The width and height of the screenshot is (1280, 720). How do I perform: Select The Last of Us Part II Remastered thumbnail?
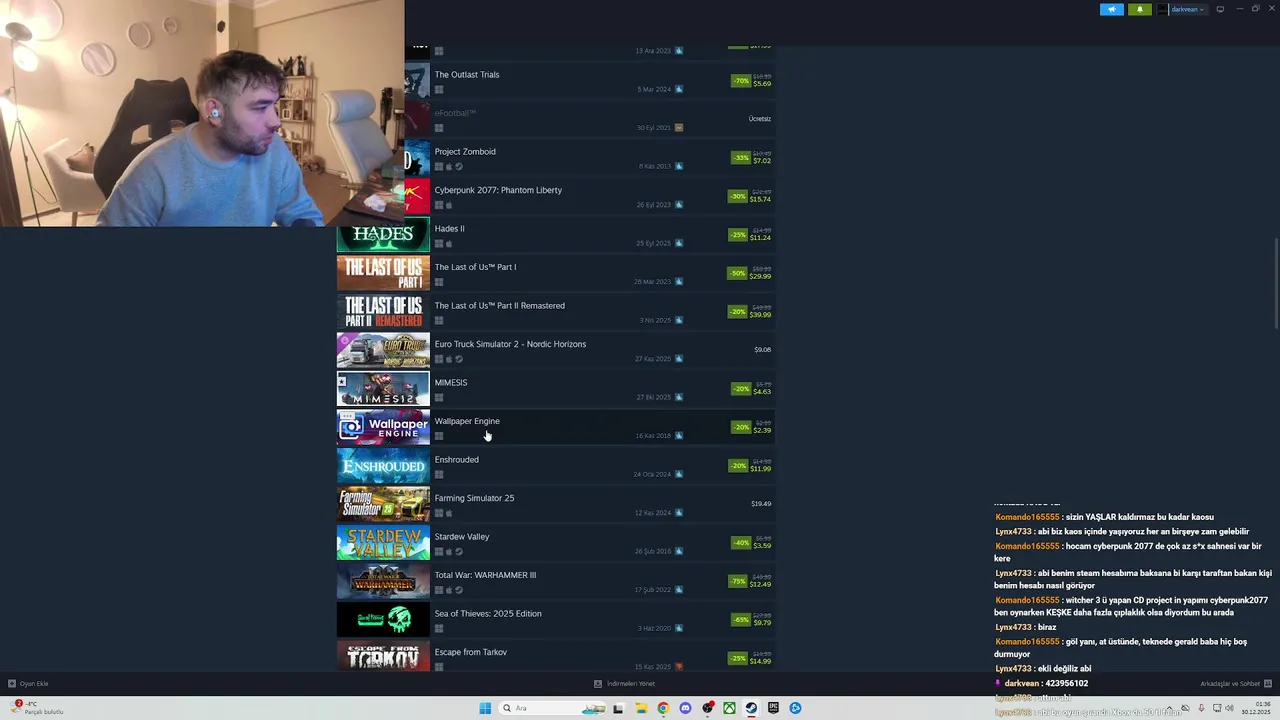point(383,312)
